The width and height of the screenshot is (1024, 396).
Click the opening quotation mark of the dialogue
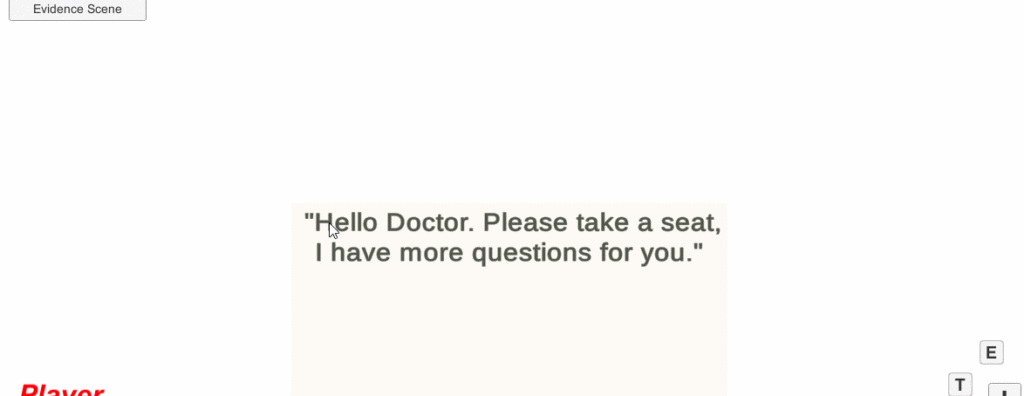click(309, 217)
